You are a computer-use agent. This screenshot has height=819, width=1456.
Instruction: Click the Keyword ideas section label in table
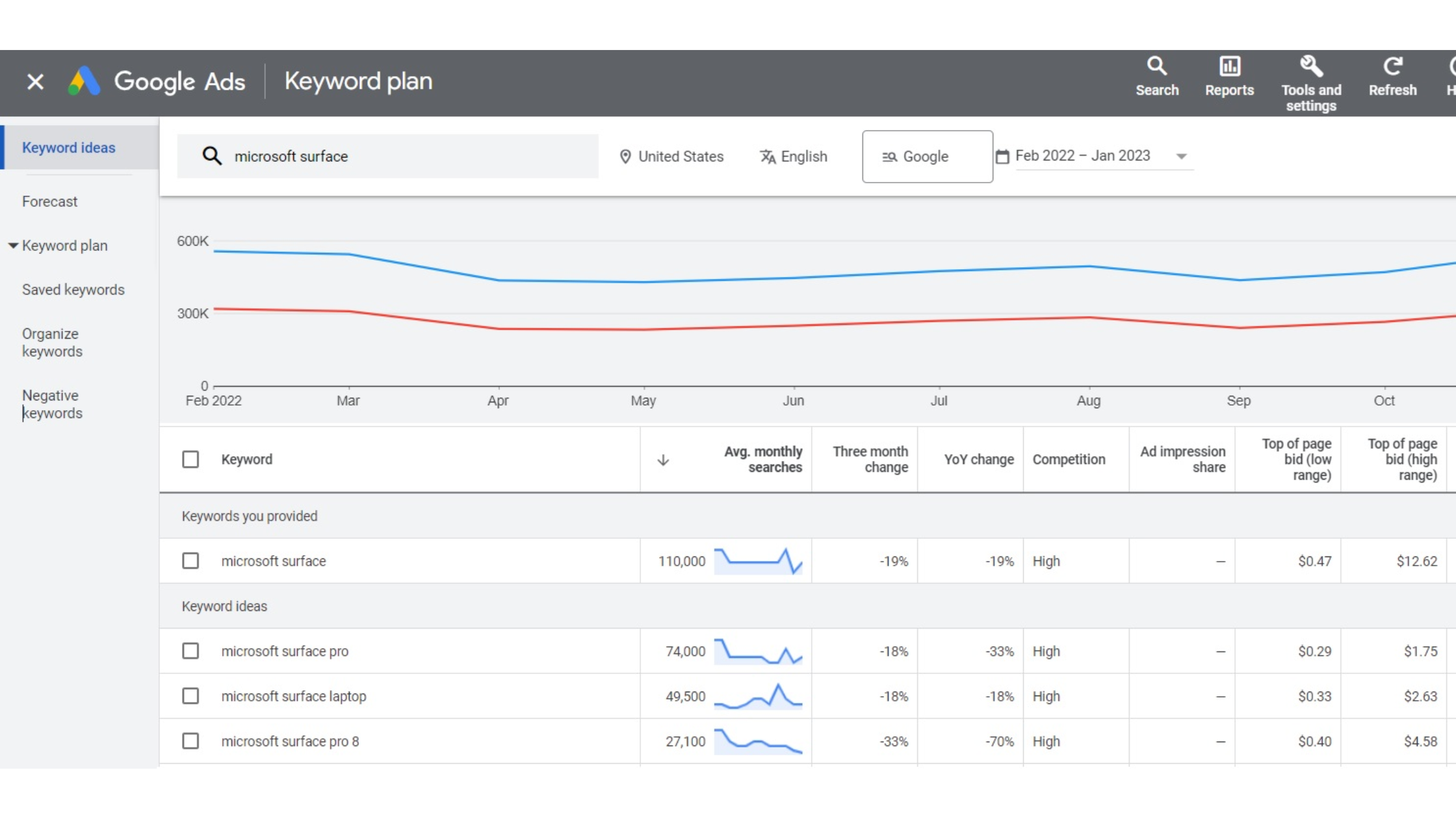coord(224,606)
